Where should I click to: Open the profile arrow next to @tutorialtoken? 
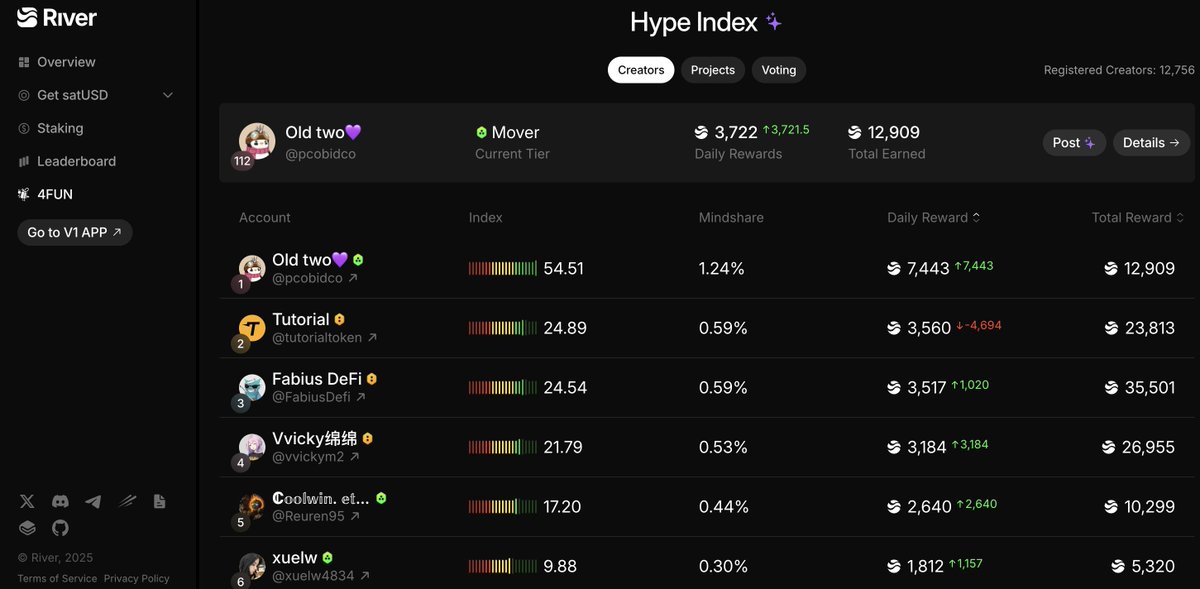click(x=372, y=338)
